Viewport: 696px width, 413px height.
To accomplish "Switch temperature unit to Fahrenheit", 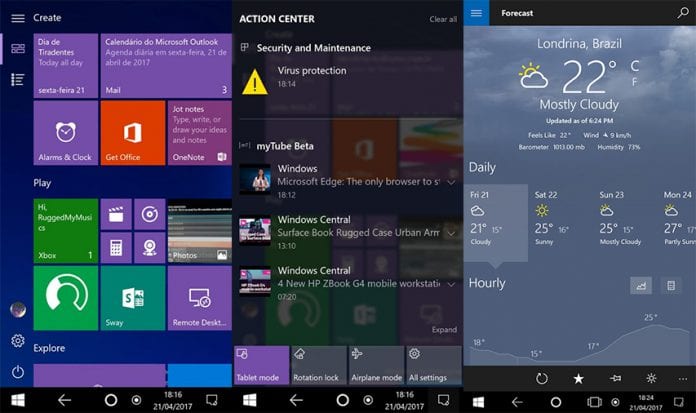I will 635,82.
